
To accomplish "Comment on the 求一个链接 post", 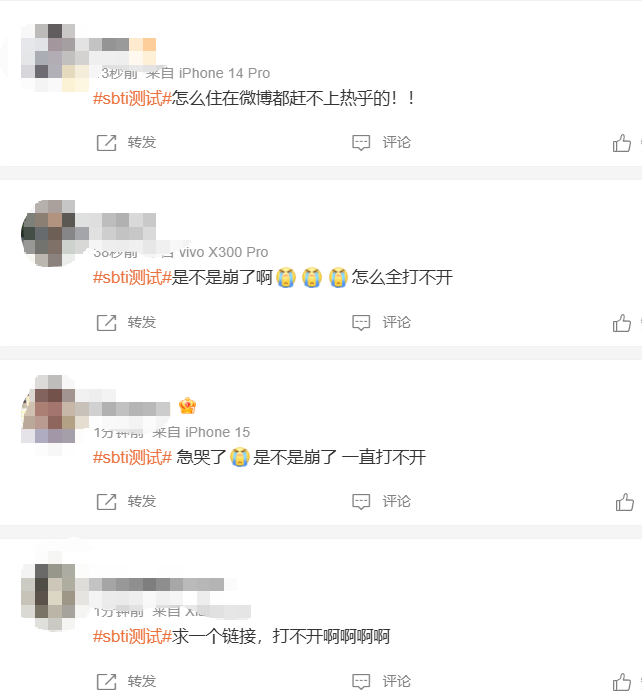I will 381,681.
